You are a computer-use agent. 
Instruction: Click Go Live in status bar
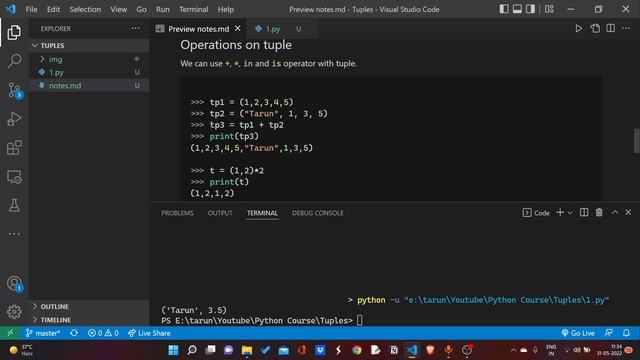click(x=578, y=333)
